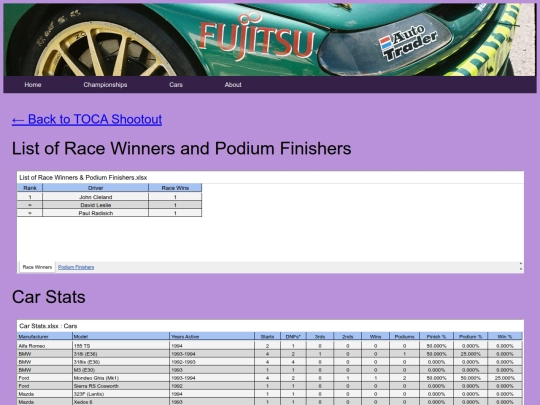Select the John Cleland driver cell
540x405 pixels.
tap(96, 197)
